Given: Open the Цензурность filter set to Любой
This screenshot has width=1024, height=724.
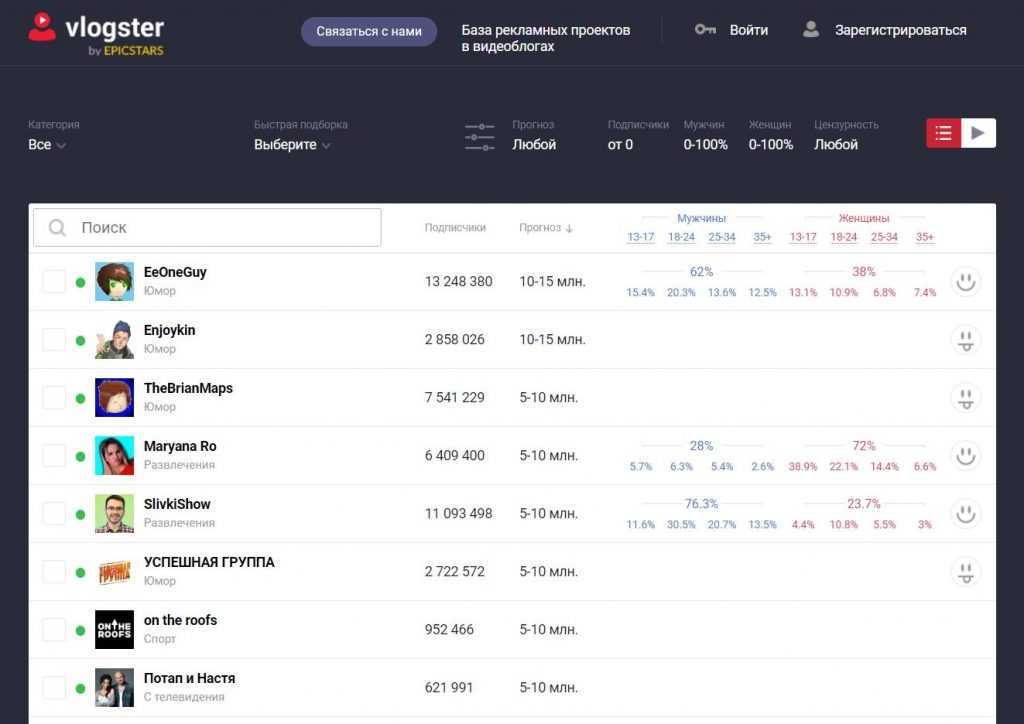Looking at the screenshot, I should click(x=836, y=145).
